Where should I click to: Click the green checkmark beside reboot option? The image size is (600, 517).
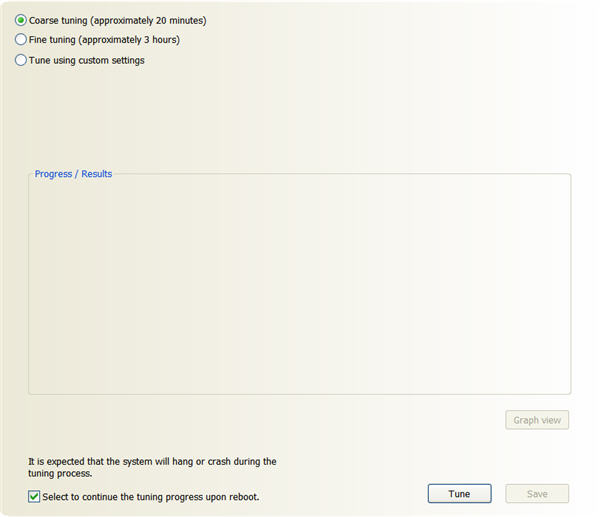click(34, 496)
